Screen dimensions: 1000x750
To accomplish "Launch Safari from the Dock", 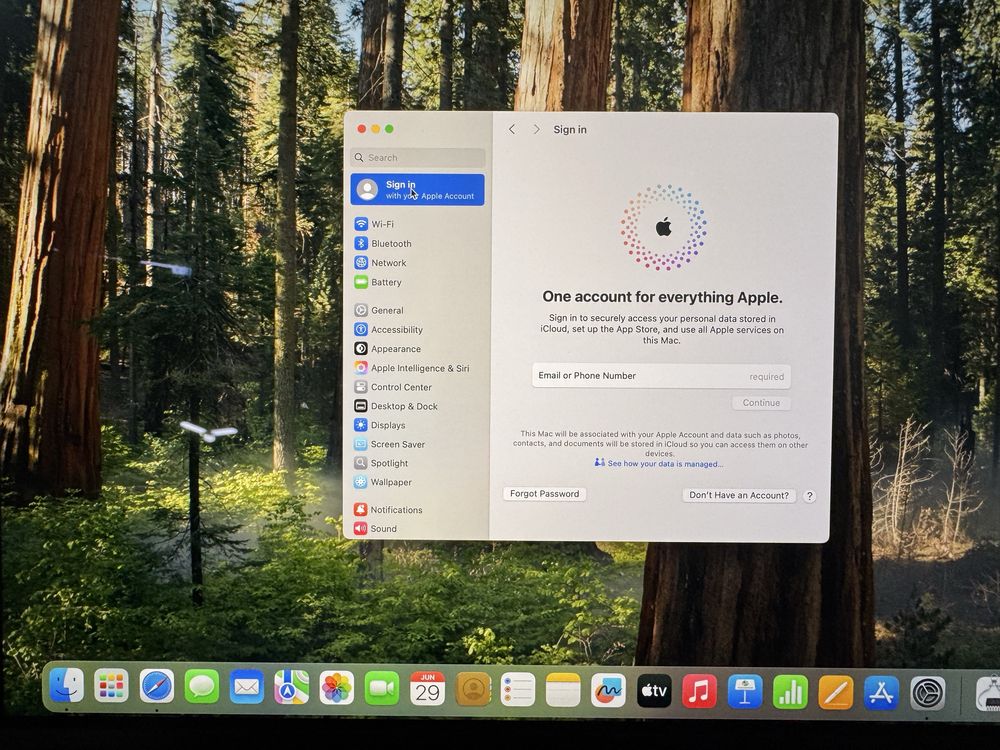I will pos(157,687).
